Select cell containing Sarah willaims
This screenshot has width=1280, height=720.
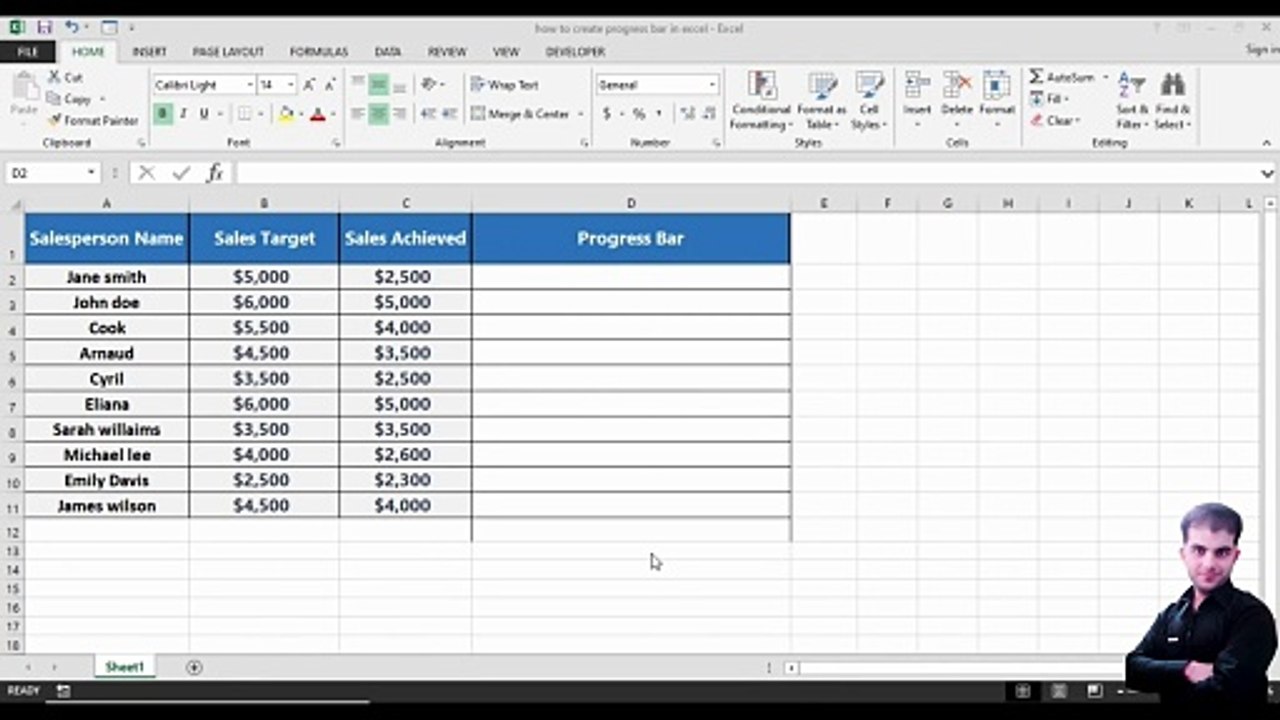(x=107, y=429)
